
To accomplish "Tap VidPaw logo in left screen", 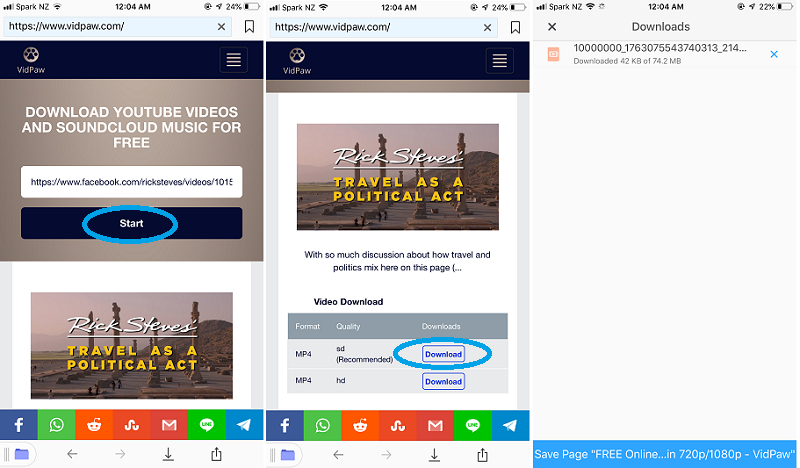I will pos(31,60).
